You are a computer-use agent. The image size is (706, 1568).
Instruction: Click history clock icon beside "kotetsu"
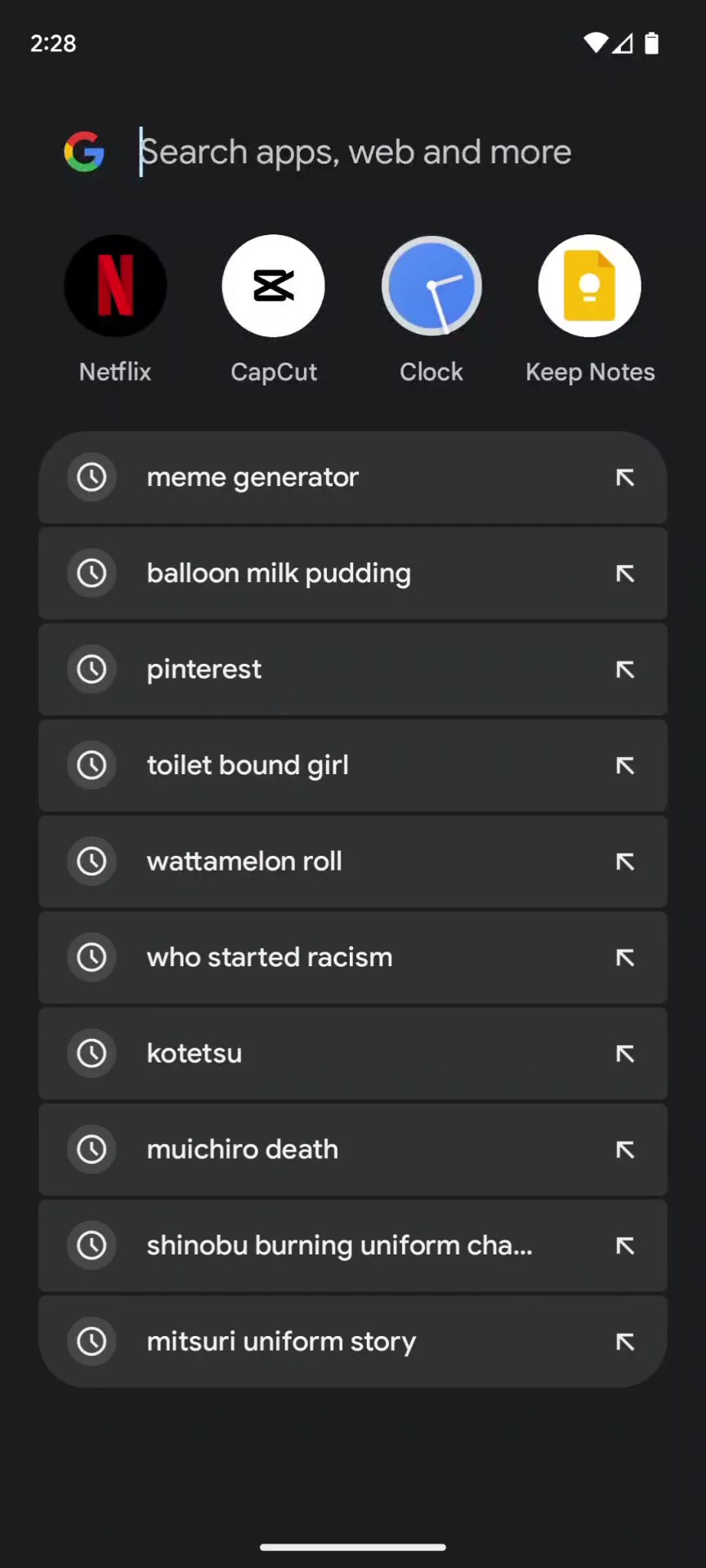[x=92, y=1053]
